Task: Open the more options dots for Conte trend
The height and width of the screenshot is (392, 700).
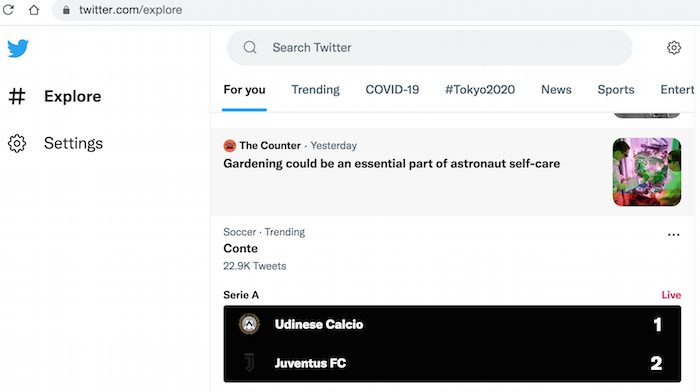Action: point(673,234)
